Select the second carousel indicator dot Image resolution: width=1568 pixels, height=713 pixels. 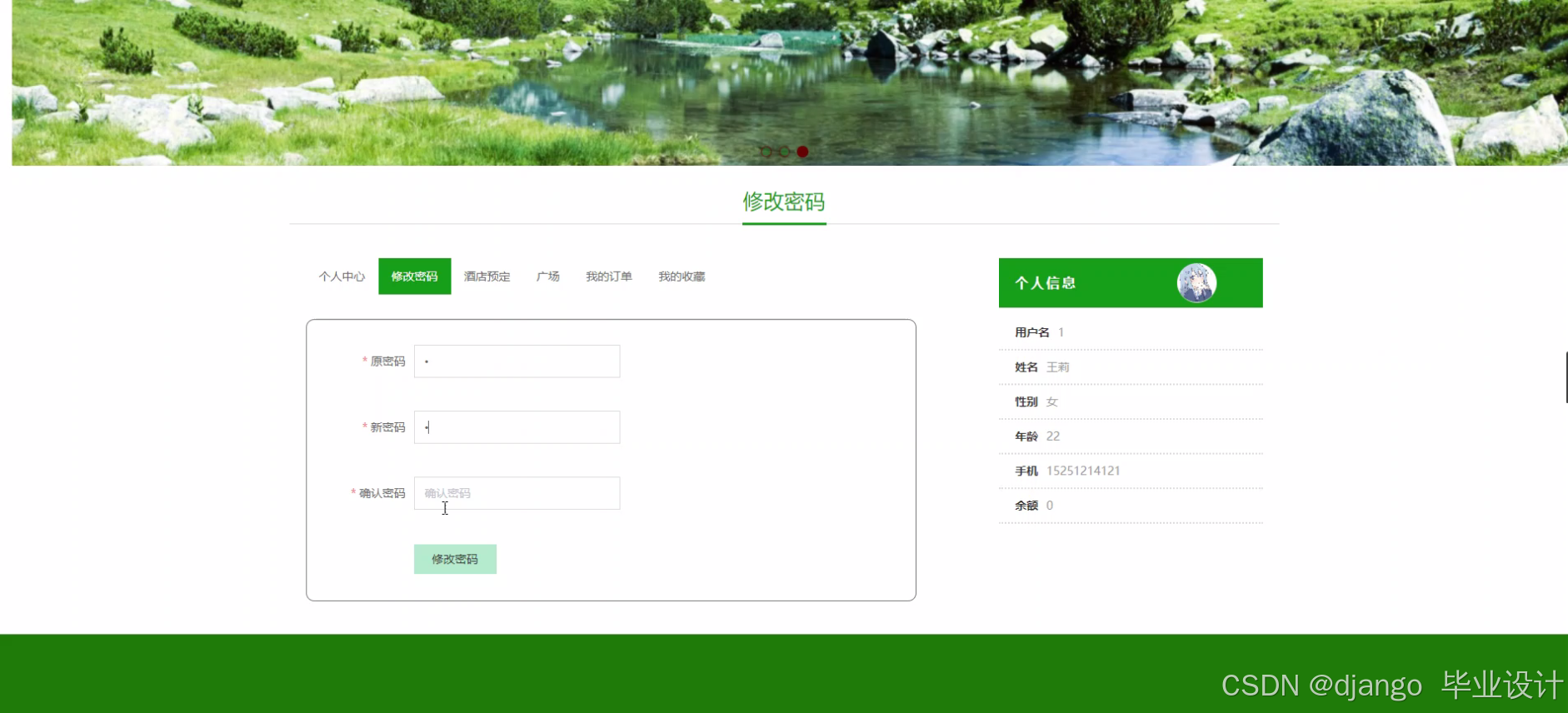click(x=784, y=152)
